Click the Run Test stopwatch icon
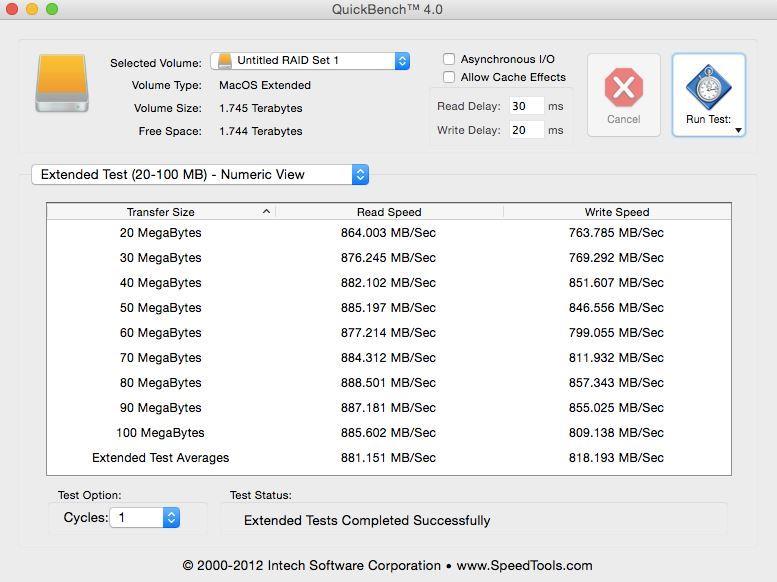This screenshot has height=582, width=777. coord(708,87)
